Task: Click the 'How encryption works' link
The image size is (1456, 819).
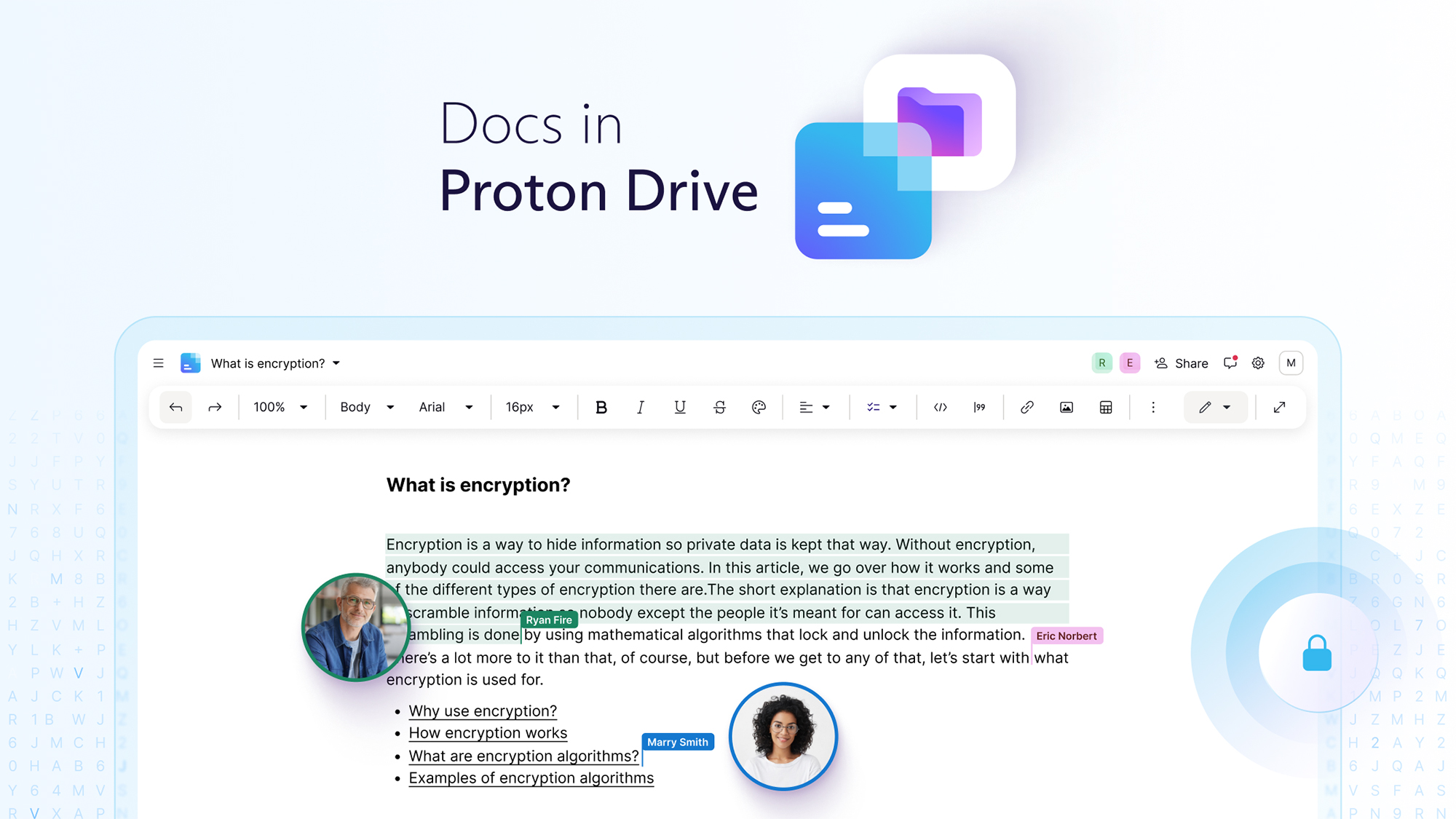Action: click(x=488, y=732)
